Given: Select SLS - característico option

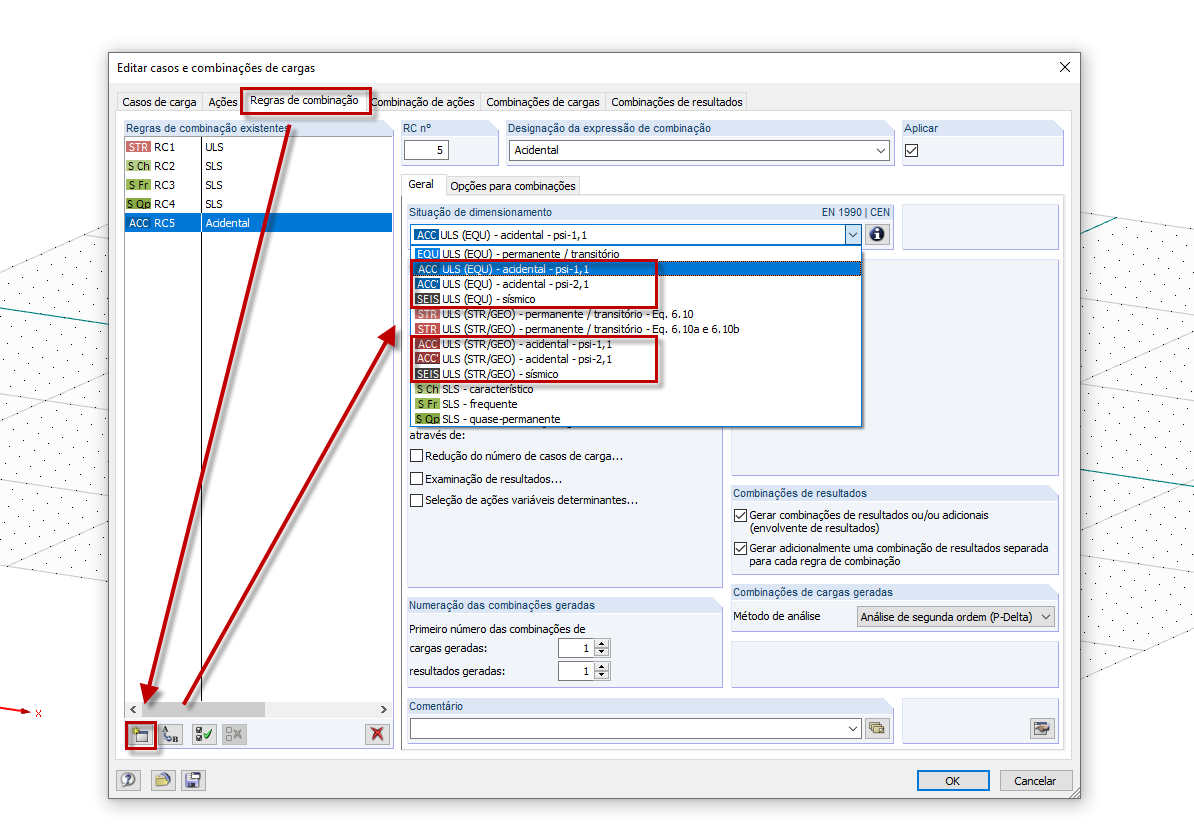Looking at the screenshot, I should pyautogui.click(x=637, y=389).
